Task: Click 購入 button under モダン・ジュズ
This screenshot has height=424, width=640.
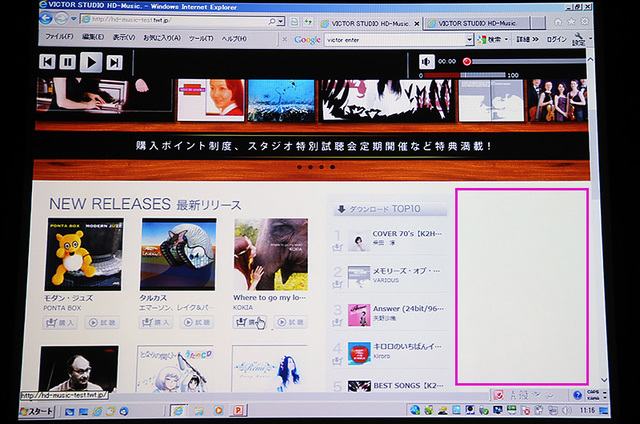Action: click(x=63, y=323)
